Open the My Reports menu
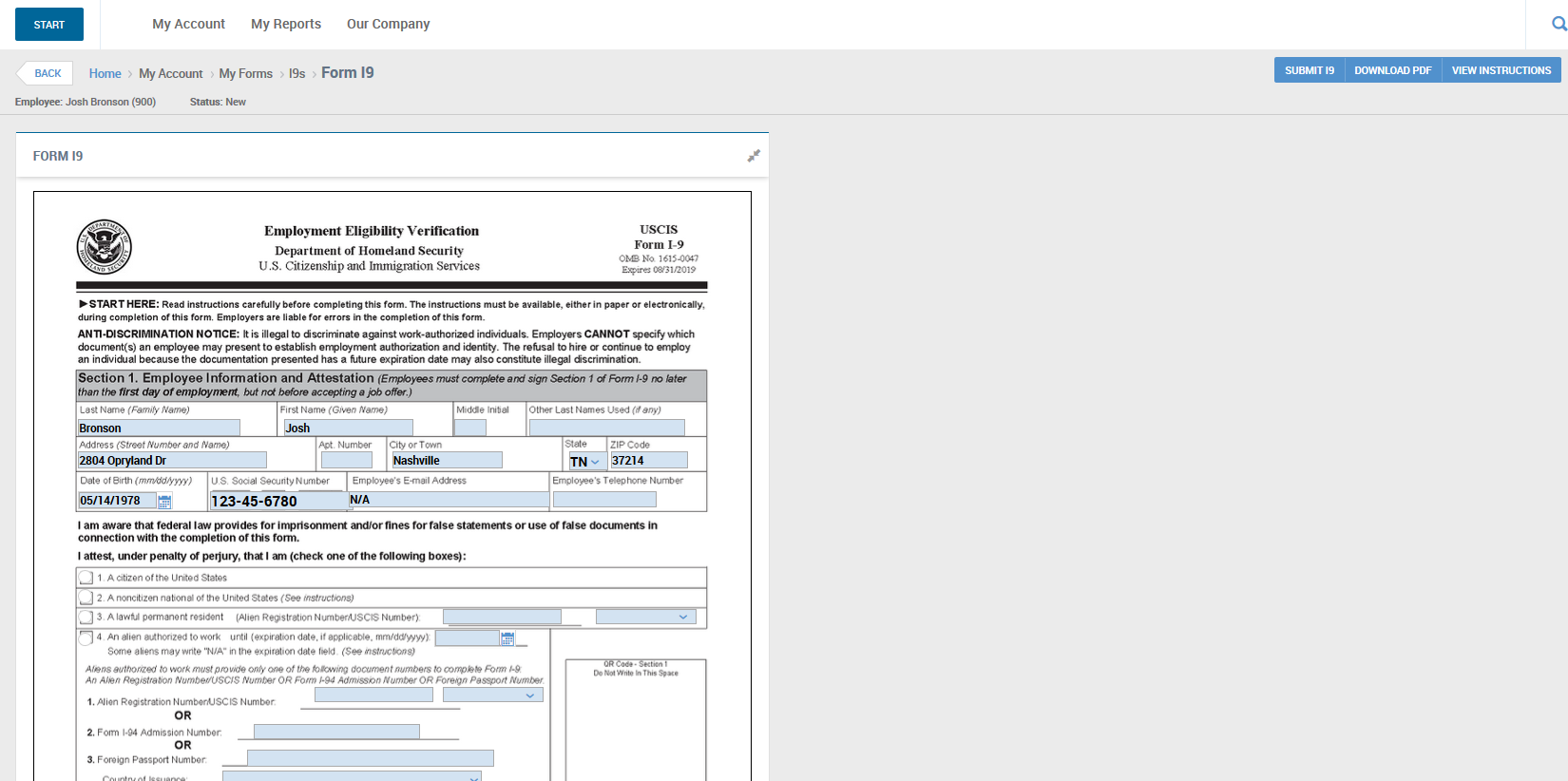Image resolution: width=1568 pixels, height=781 pixels. click(x=286, y=24)
